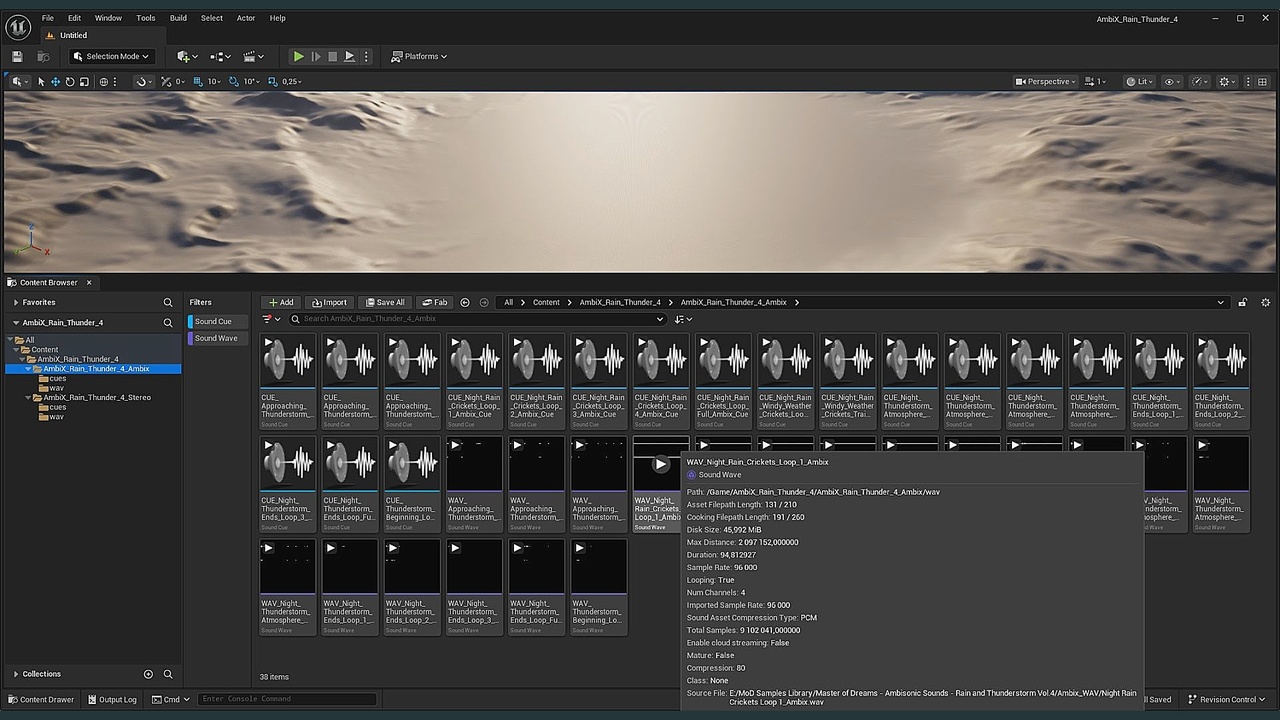The image size is (1280, 720).
Task: Open Content Browser settings gear
Action: coord(1265,302)
